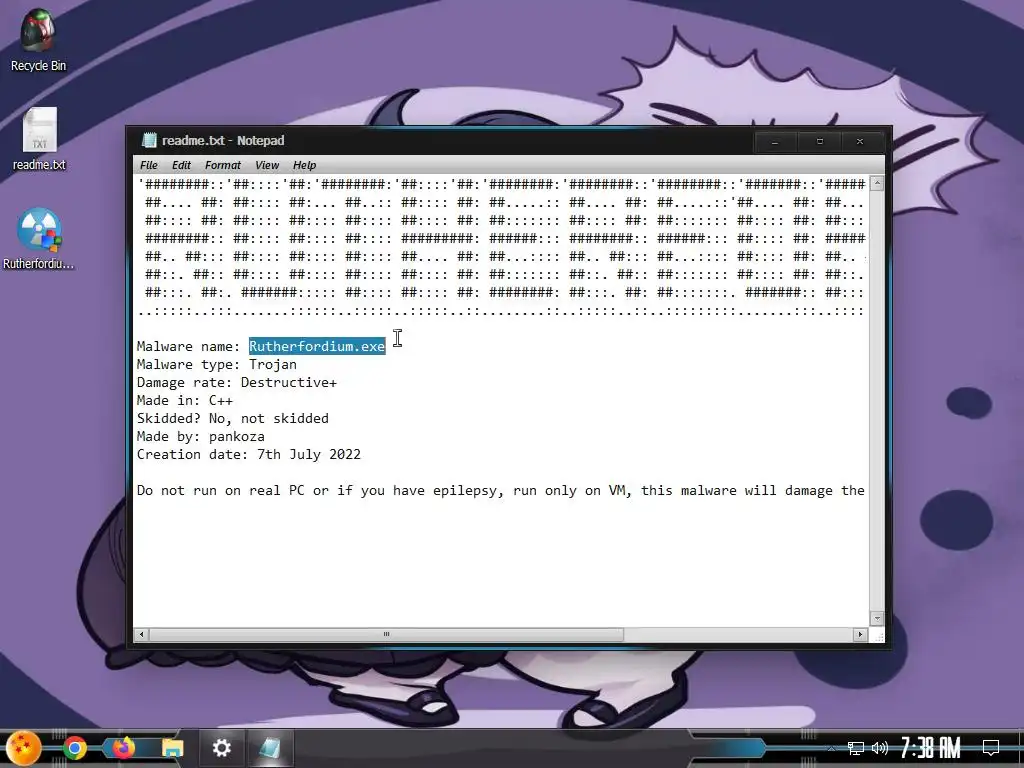
Task: Switch to Notepad taskbar button
Action: pos(270,748)
